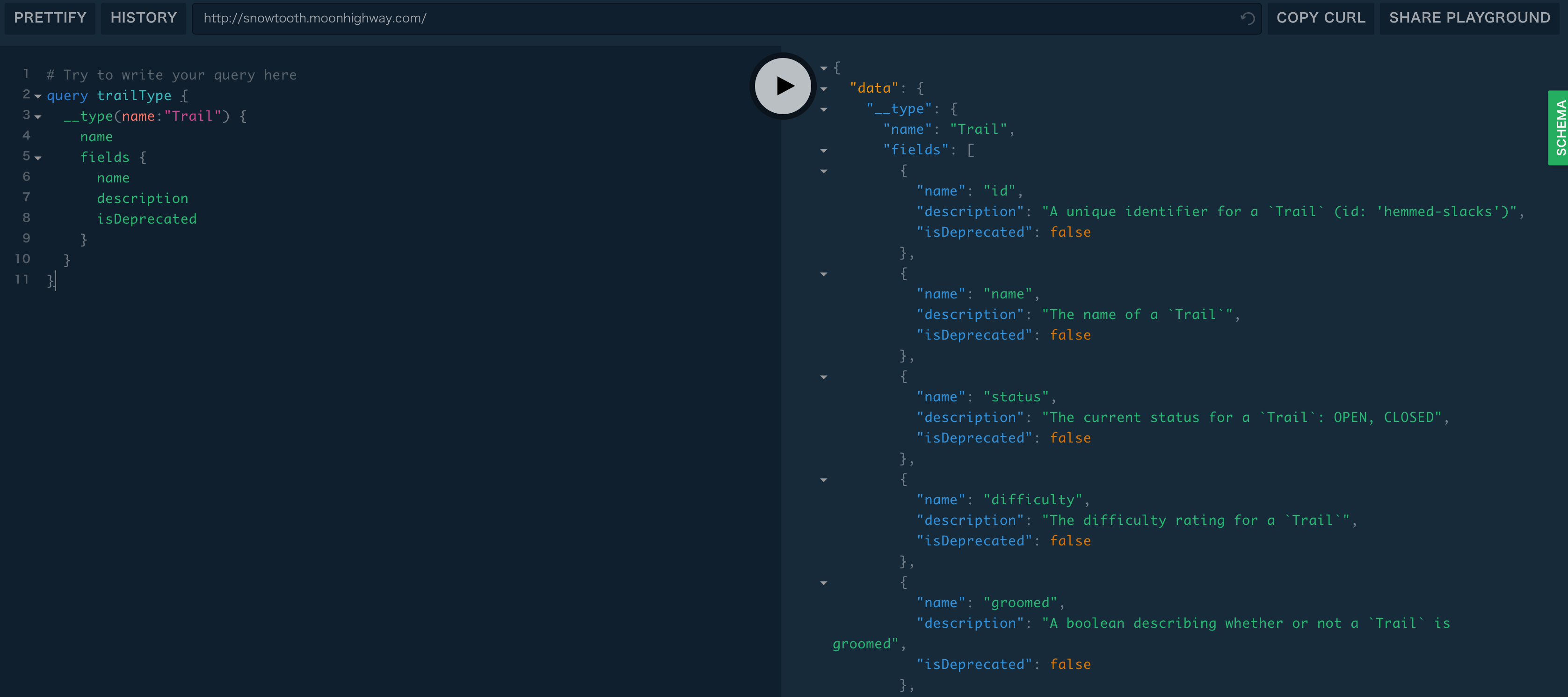1568x697 pixels.
Task: Run the query with the play button
Action: point(783,86)
